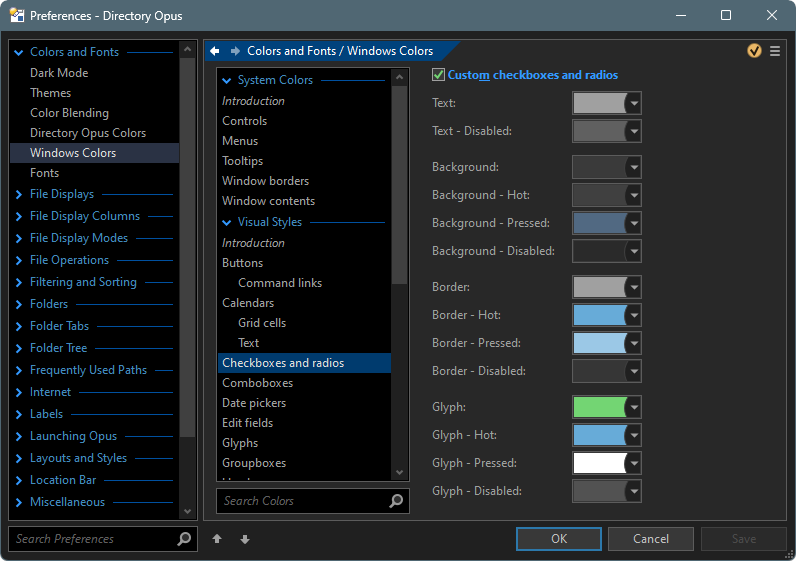The height and width of the screenshot is (561, 796).
Task: Click the OK button
Action: point(559,539)
